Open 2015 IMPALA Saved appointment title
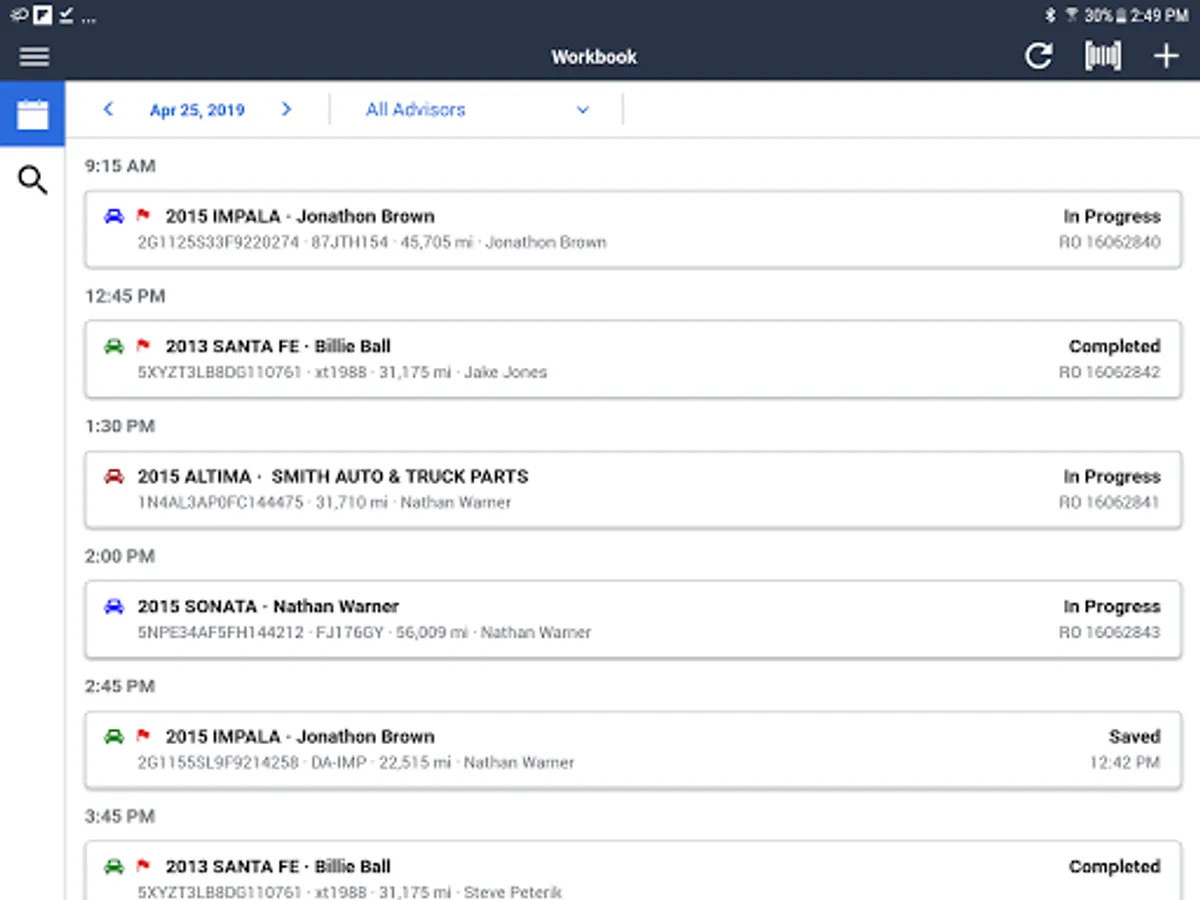 (x=300, y=737)
